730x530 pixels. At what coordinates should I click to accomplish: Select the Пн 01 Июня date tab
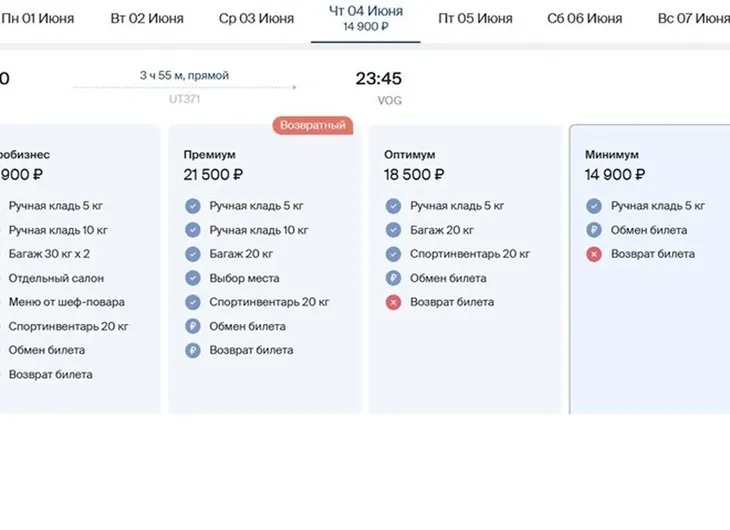pos(37,19)
